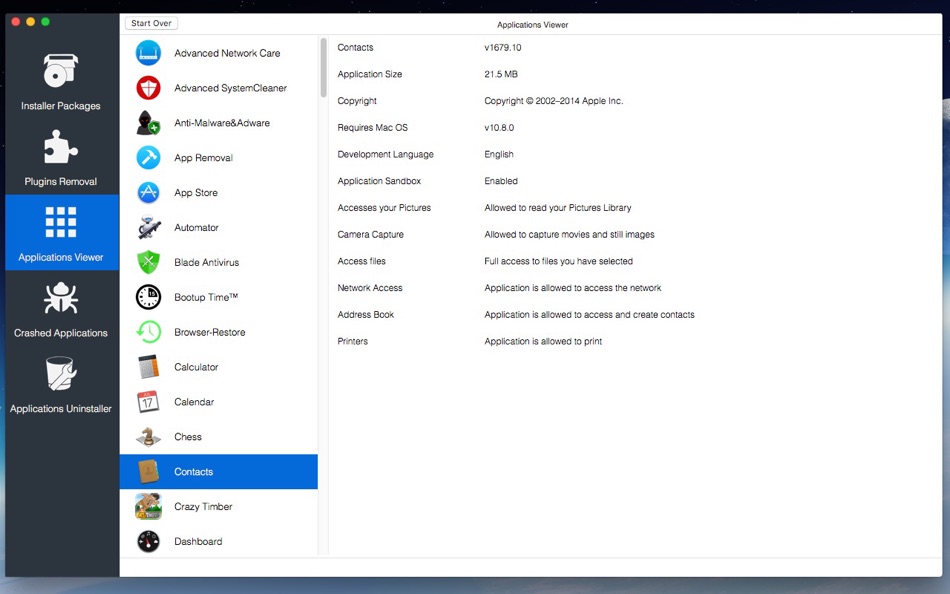Click the Anti-Malware&Adware hooded figure icon
950x594 pixels.
point(148,123)
